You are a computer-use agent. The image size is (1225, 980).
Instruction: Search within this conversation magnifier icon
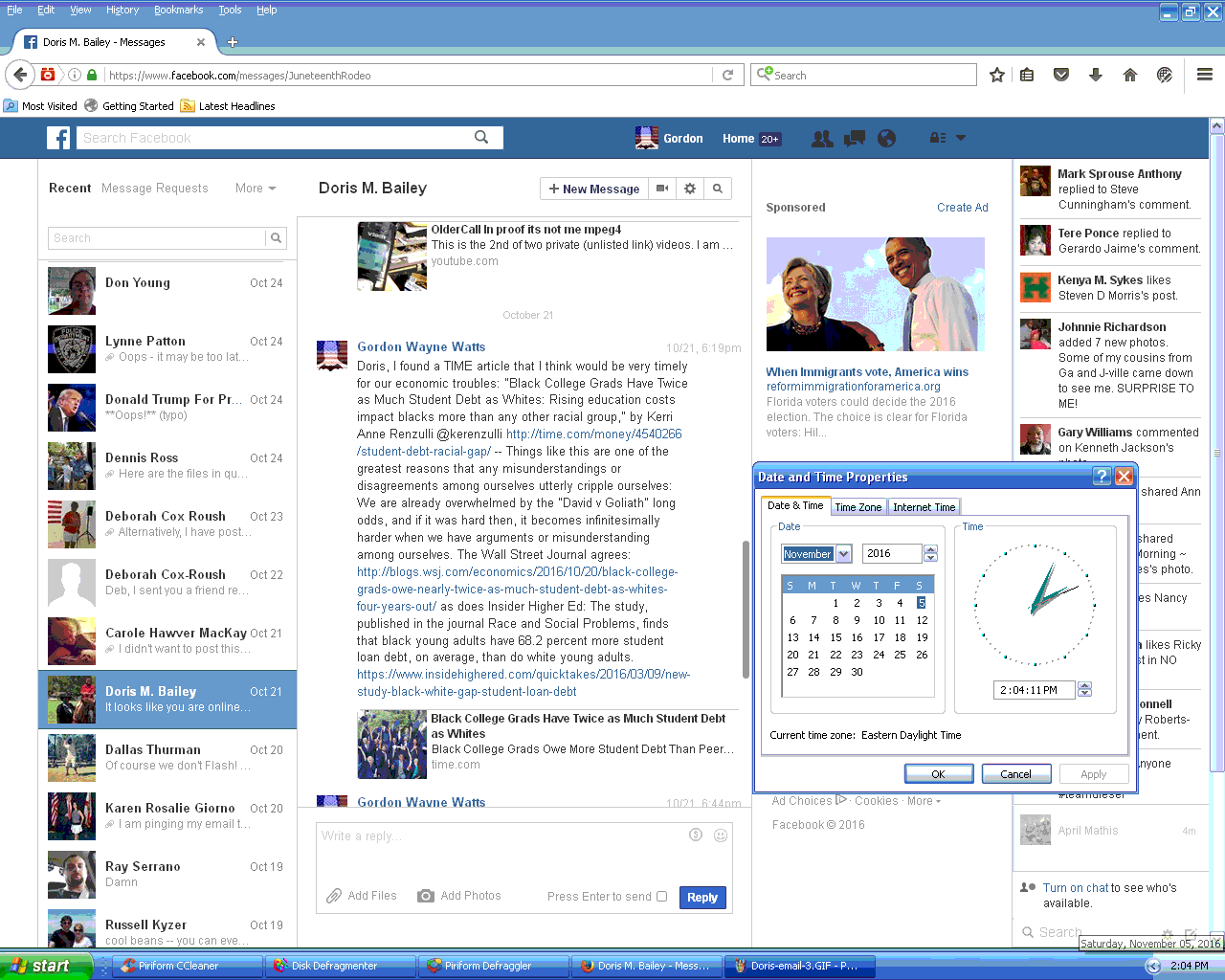(718, 189)
